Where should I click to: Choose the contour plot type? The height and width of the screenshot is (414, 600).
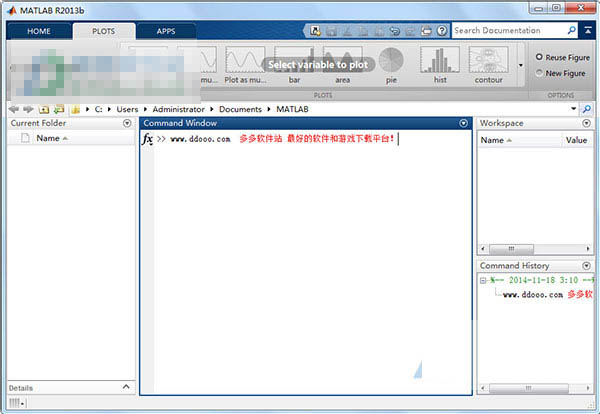point(489,65)
